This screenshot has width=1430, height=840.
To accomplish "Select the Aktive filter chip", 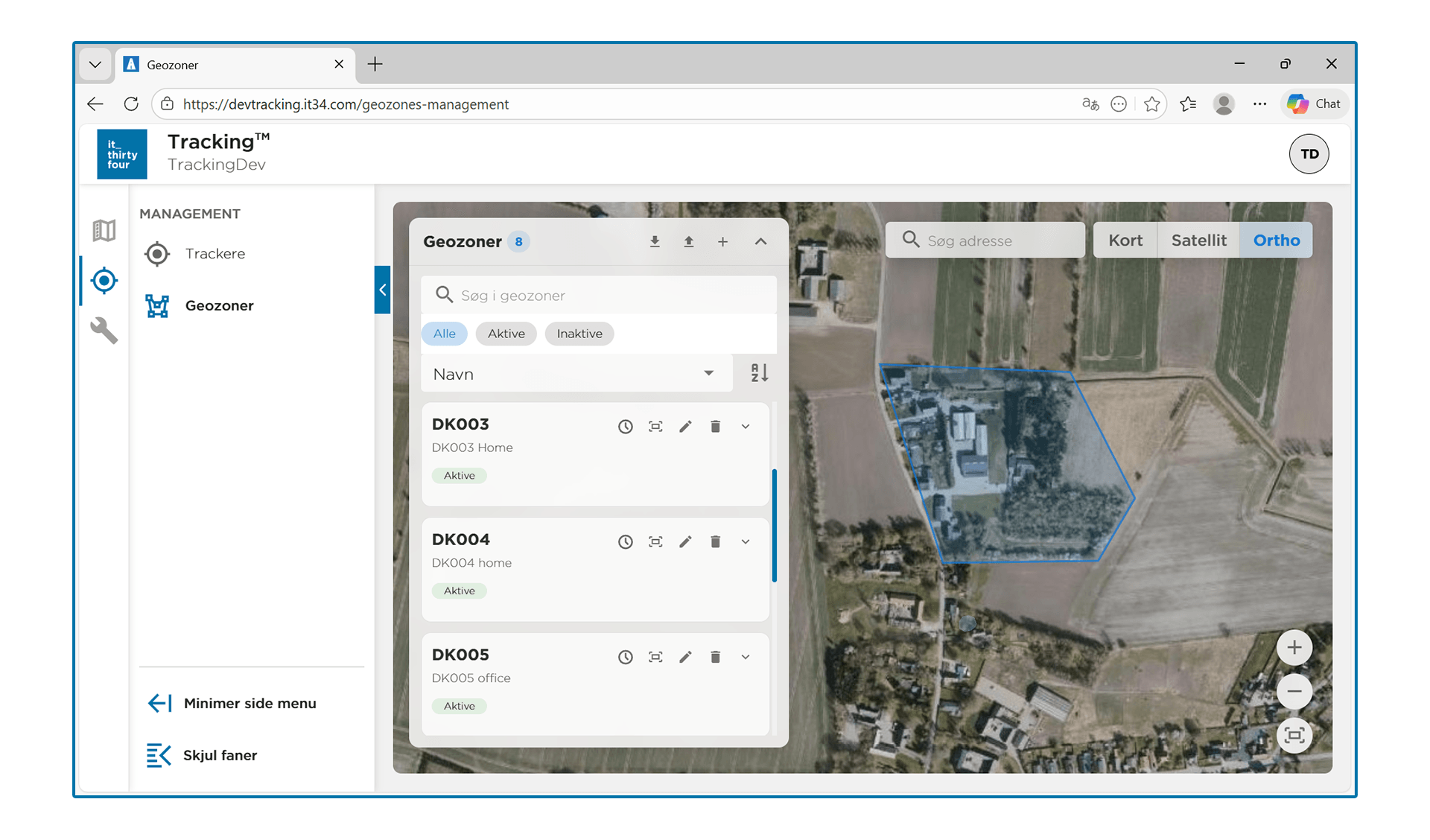I will click(506, 334).
